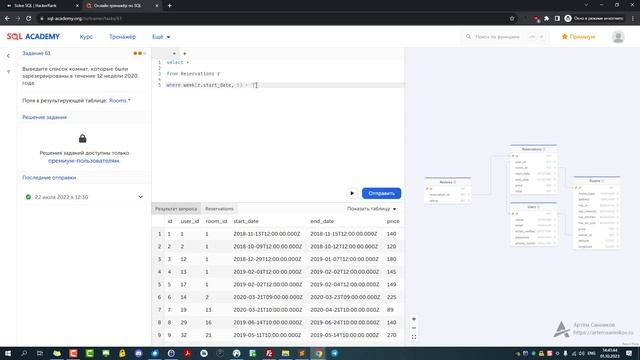
Task: Click the price cell showing 225
Action: click(x=391, y=297)
